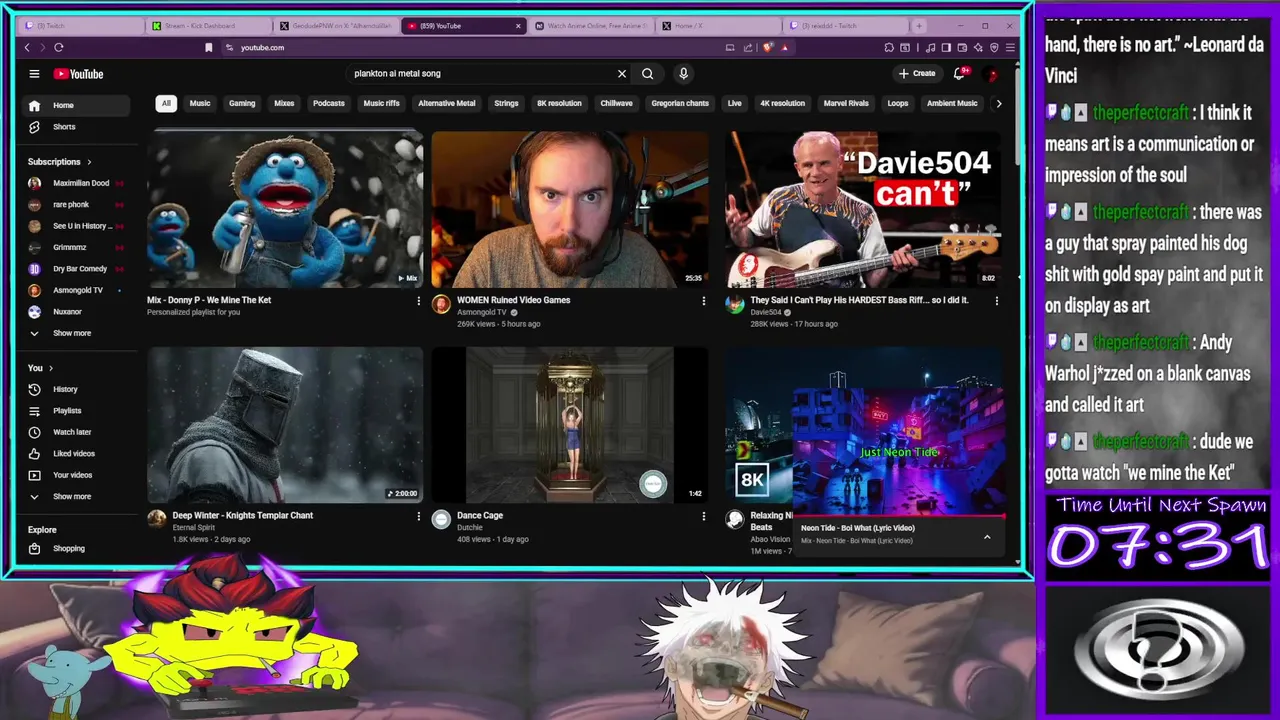The height and width of the screenshot is (720, 1280).
Task: Switch to the Watch Anime Online browser tab
Action: (x=590, y=26)
